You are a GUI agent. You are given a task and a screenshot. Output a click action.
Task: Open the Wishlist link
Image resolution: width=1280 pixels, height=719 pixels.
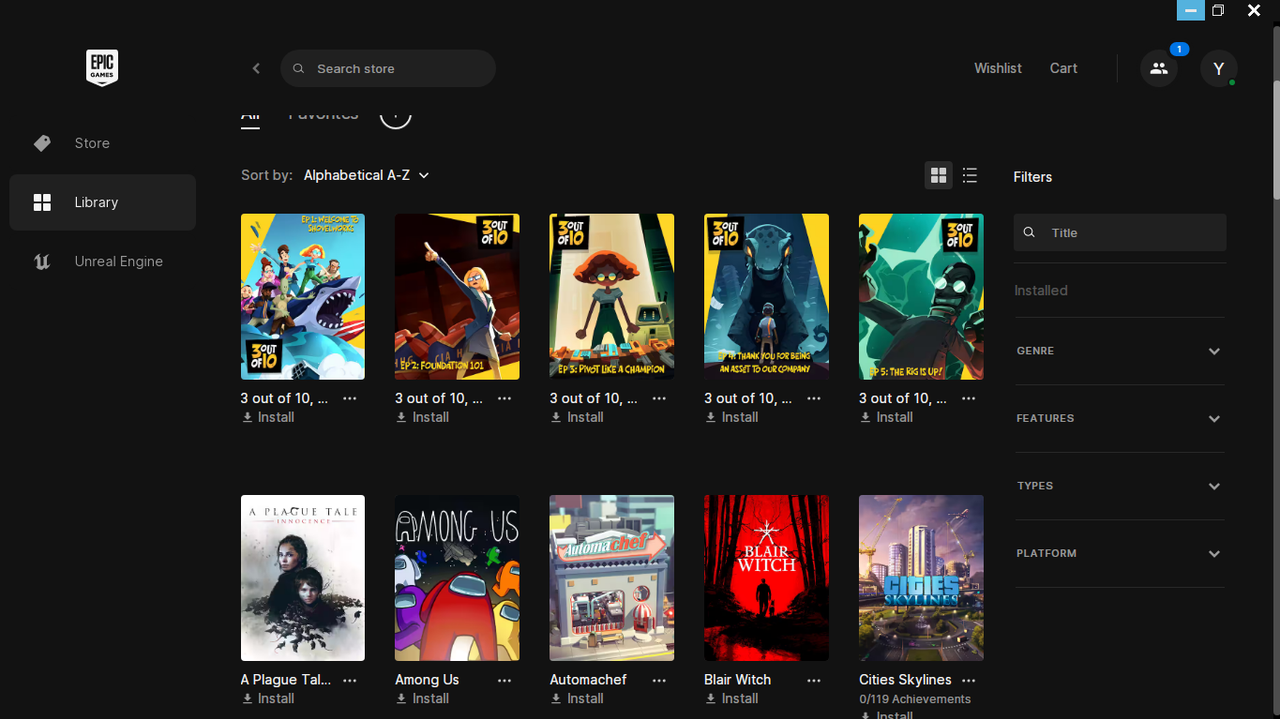[998, 68]
